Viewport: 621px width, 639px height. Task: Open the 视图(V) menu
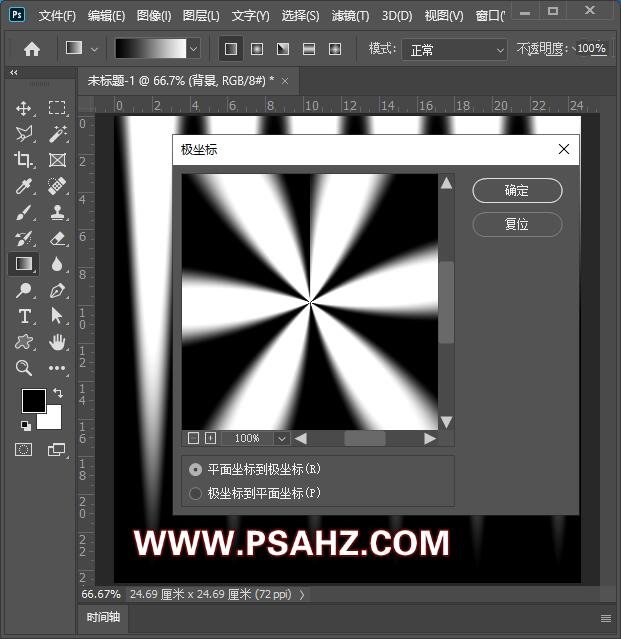tap(444, 16)
